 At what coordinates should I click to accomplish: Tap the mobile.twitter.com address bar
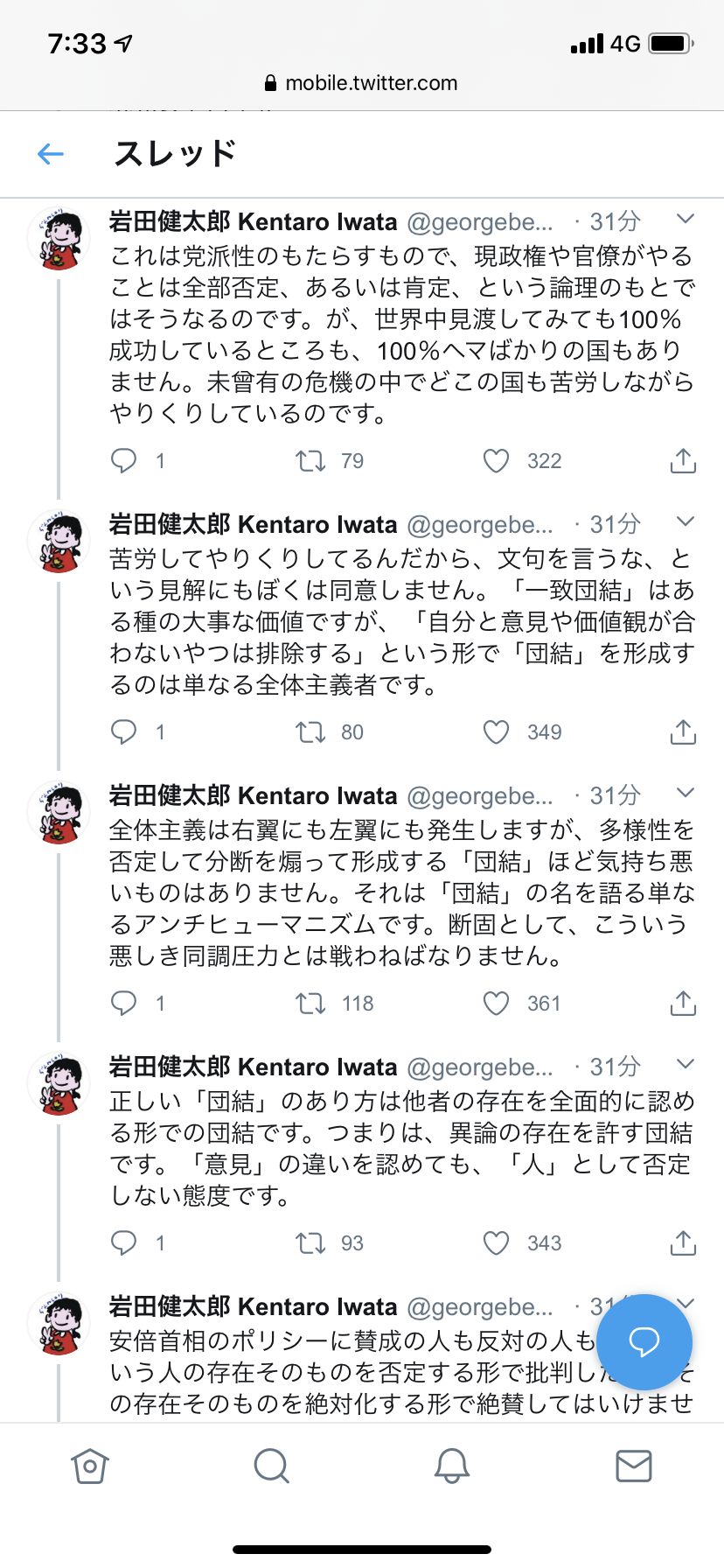tap(362, 83)
